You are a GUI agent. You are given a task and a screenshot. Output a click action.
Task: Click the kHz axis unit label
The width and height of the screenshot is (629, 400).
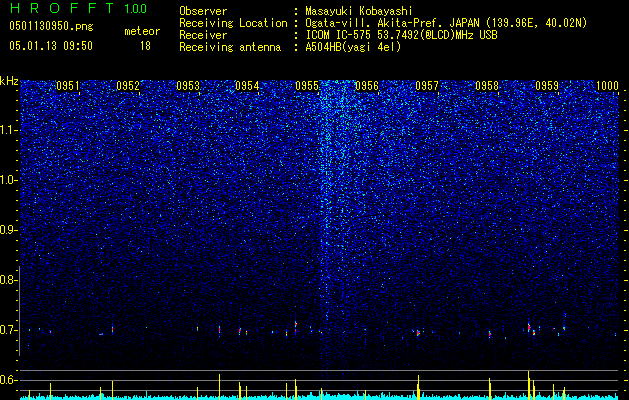9,81
